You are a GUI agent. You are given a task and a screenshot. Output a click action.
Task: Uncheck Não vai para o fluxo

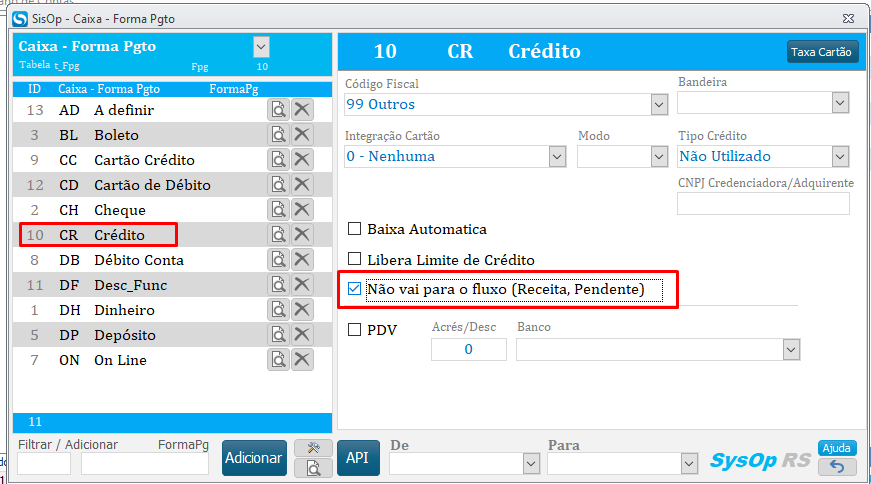click(354, 289)
